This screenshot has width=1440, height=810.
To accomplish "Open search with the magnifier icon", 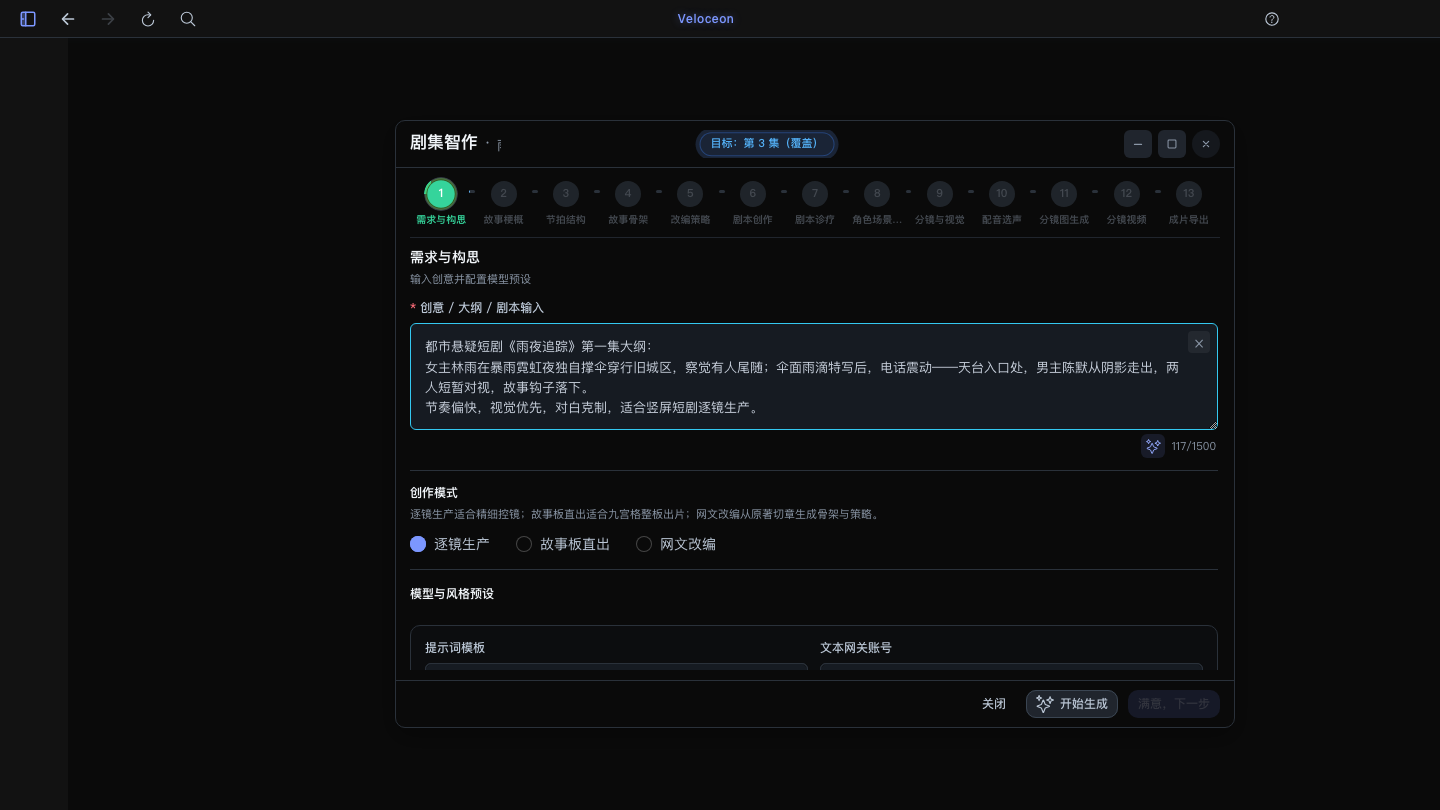I will [x=188, y=19].
